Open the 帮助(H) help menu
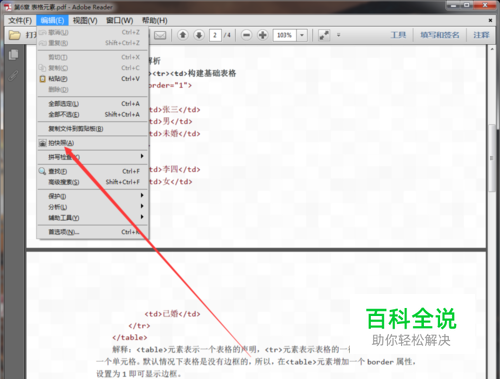Screen dimensions: 500x379 click(x=155, y=21)
